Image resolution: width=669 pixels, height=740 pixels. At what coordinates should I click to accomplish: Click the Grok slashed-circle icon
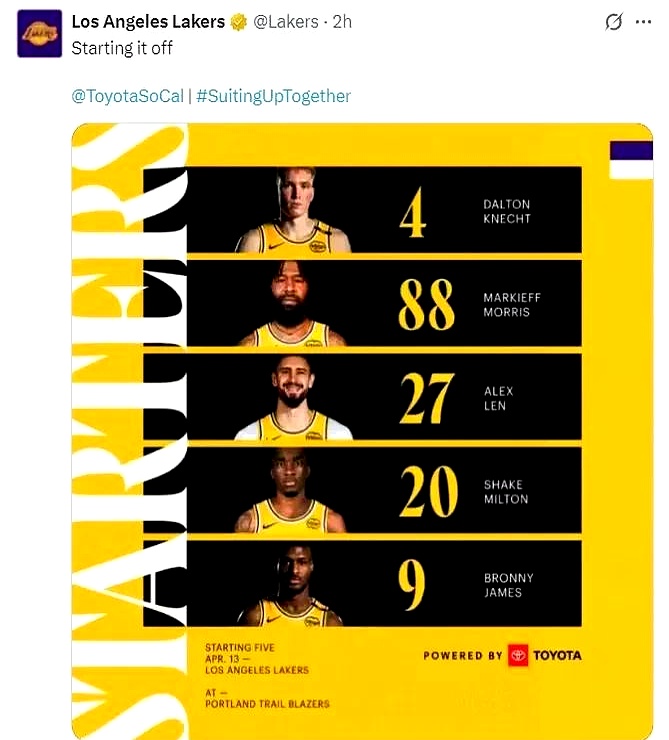click(x=614, y=22)
